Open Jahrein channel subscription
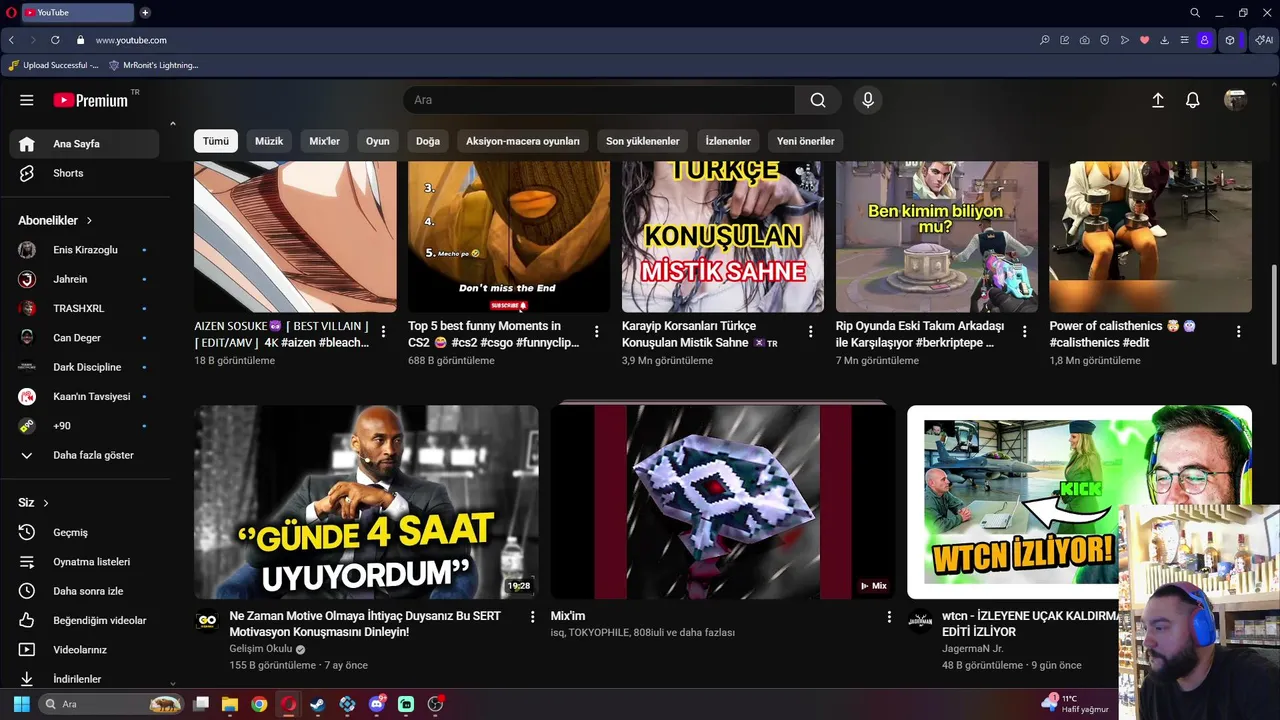 (x=84, y=279)
